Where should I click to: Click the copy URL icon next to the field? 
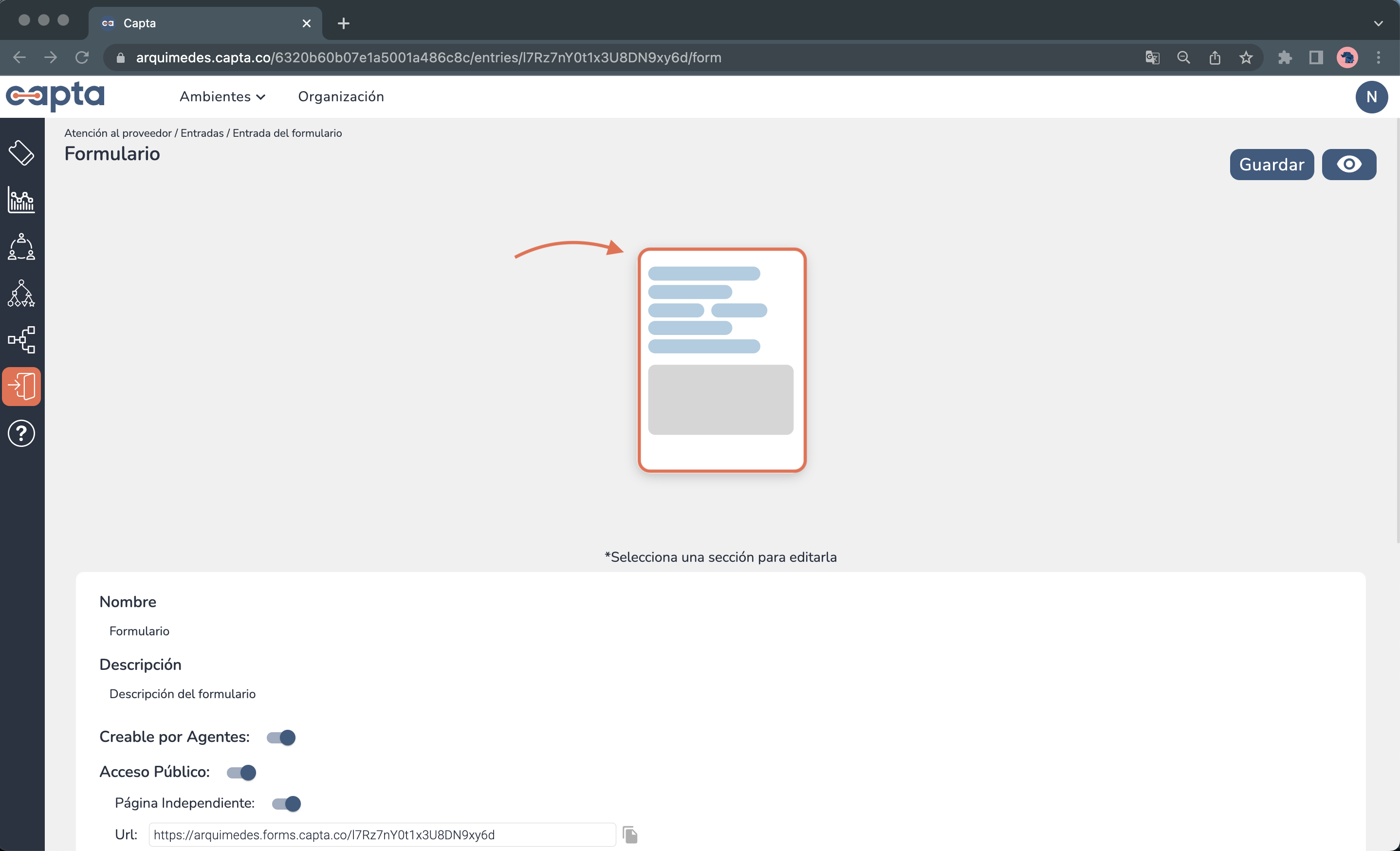click(631, 834)
